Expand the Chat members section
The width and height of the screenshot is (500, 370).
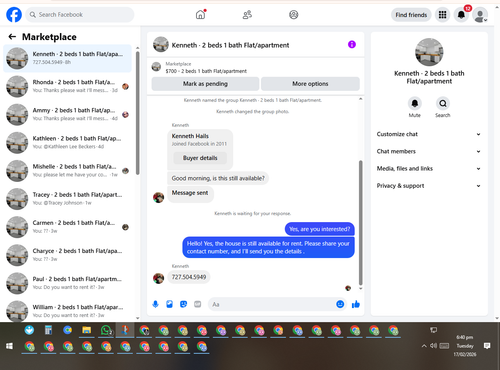[x=429, y=151]
